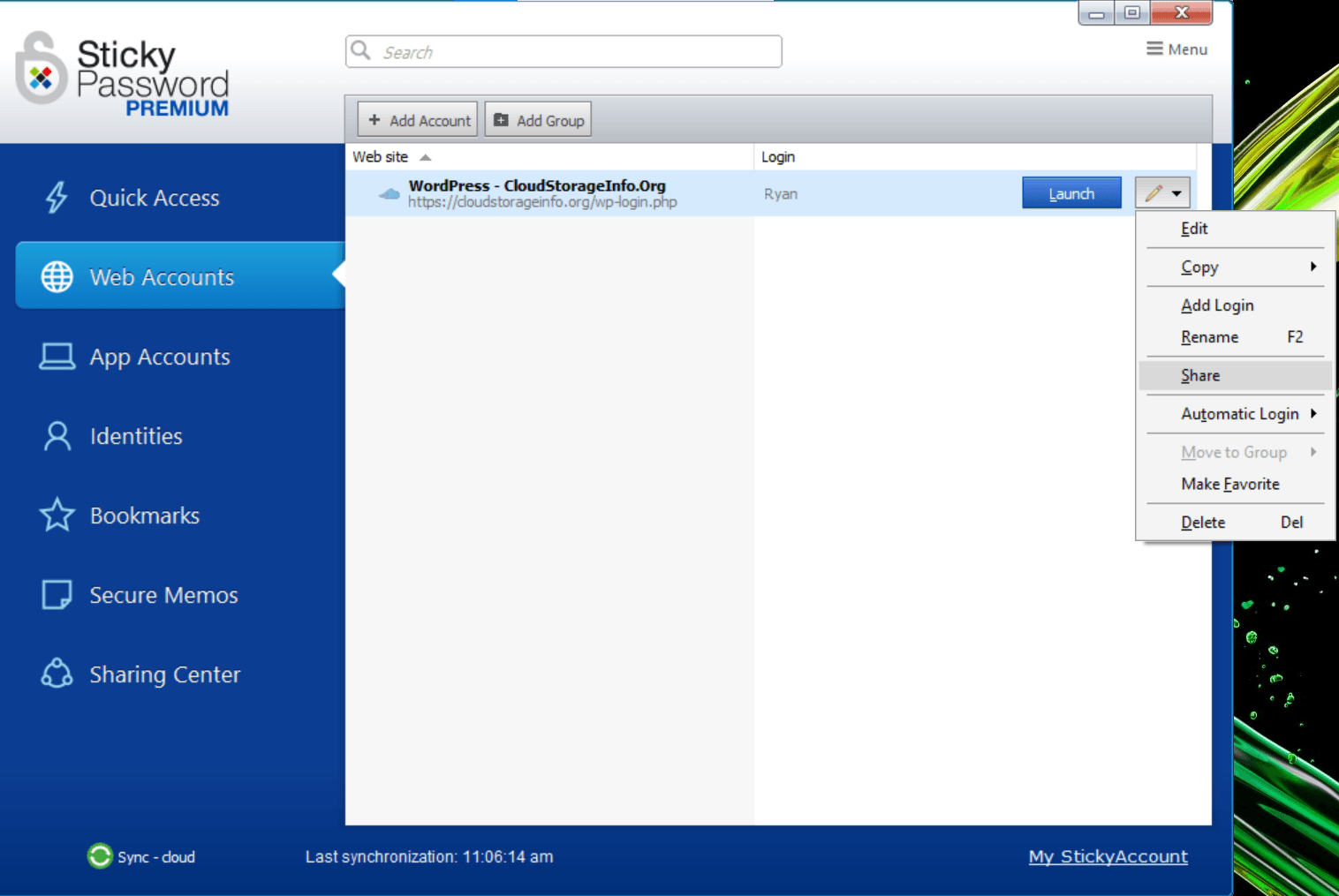The width and height of the screenshot is (1339, 896).
Task: Click the wp-login.php URL text
Action: (542, 202)
